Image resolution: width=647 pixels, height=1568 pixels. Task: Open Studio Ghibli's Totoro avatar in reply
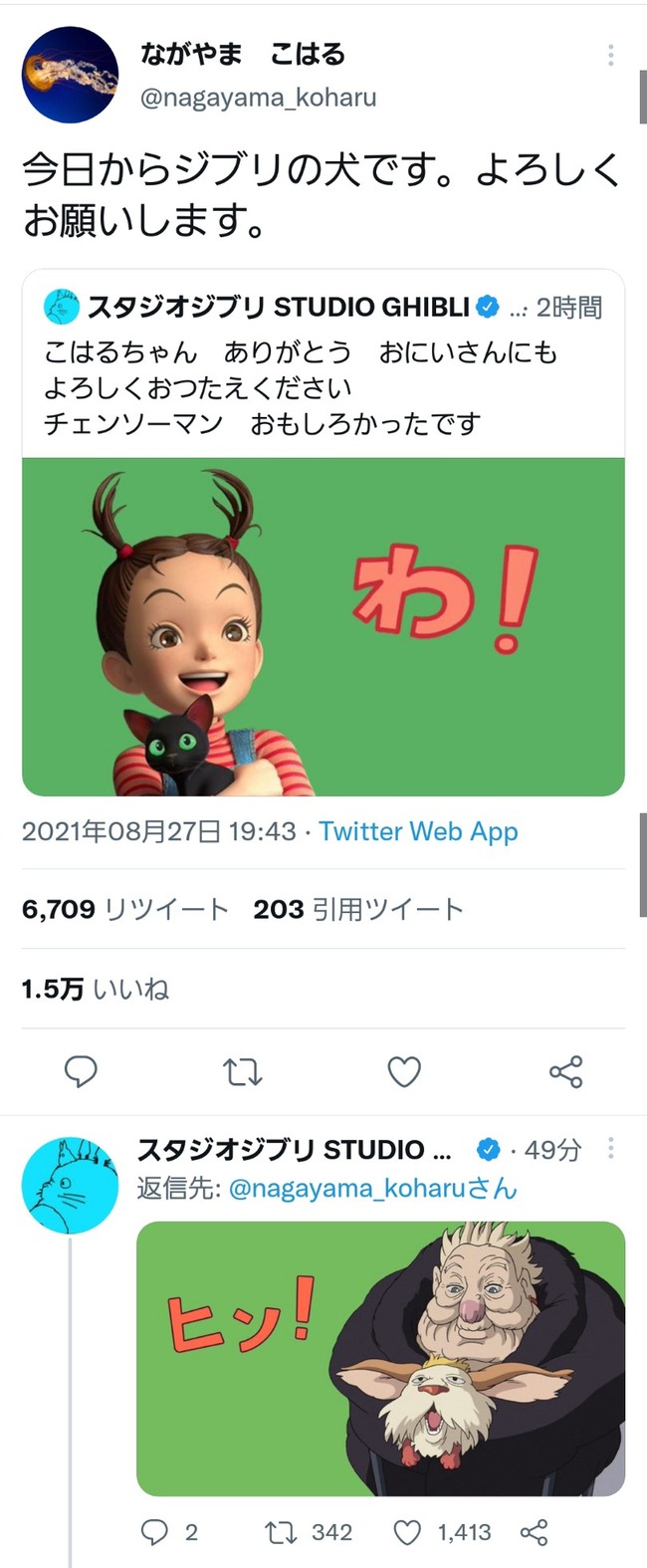coord(70,1186)
